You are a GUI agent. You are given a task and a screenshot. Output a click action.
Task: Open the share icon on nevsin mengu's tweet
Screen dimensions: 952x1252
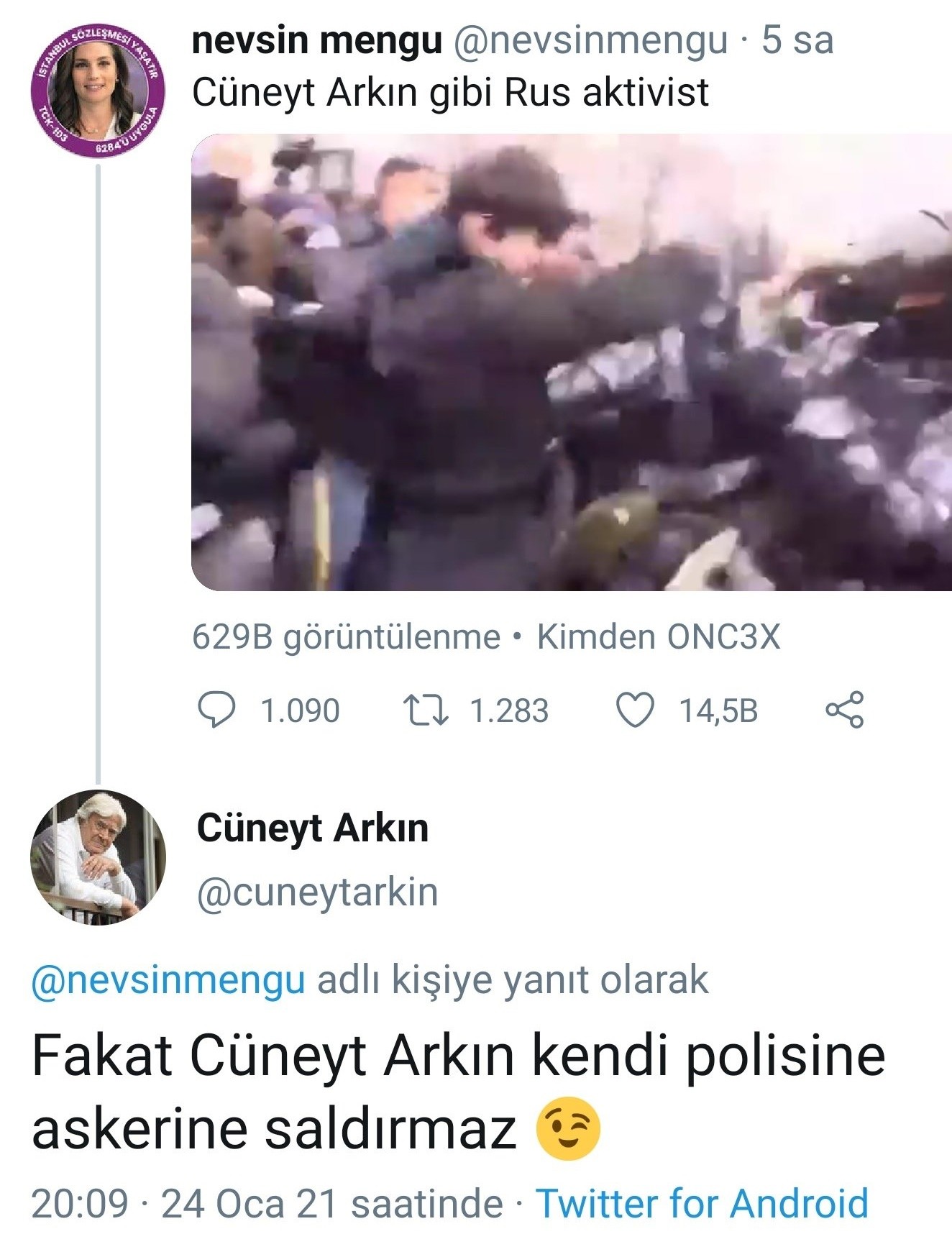click(844, 710)
